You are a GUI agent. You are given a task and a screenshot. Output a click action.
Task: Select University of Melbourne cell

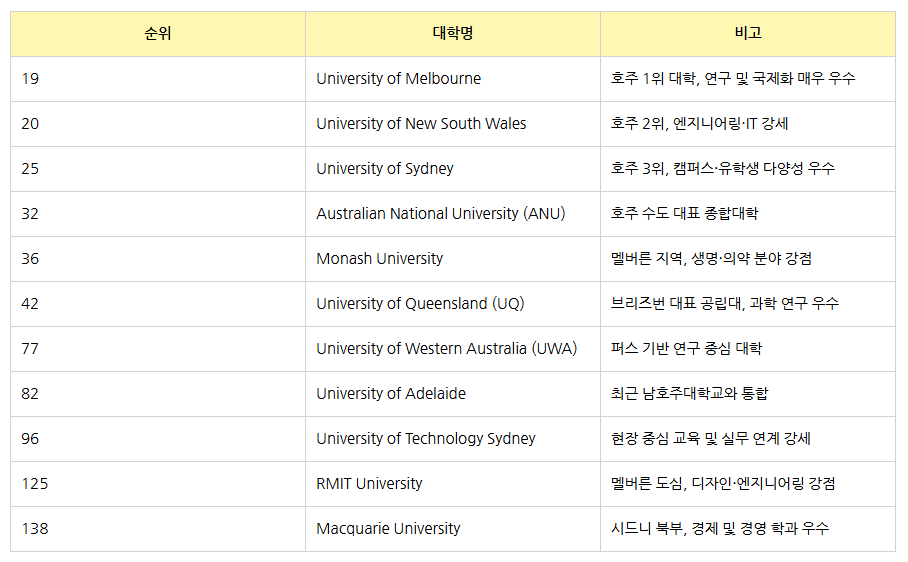pyautogui.click(x=453, y=79)
